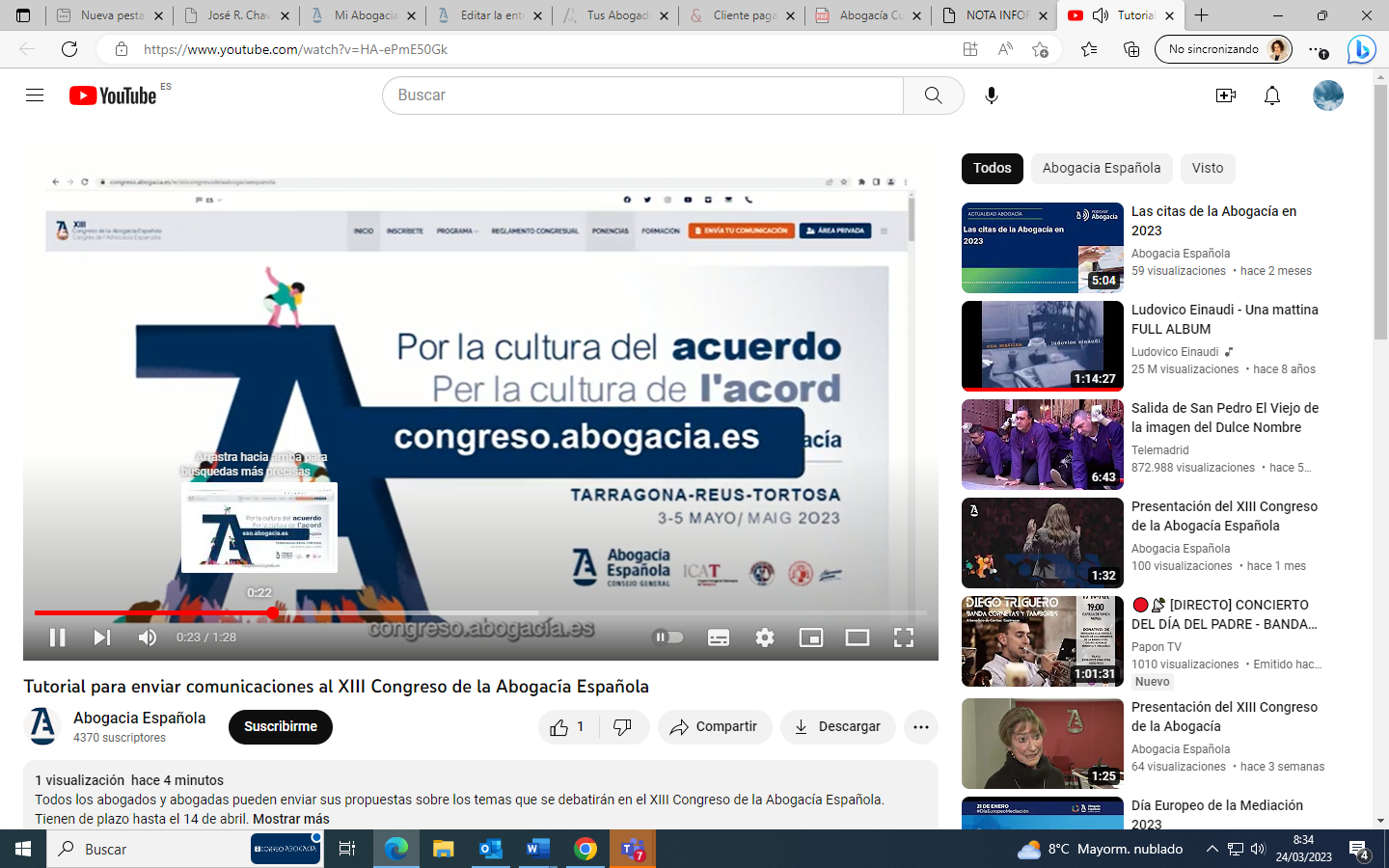The width and height of the screenshot is (1389, 868).
Task: Enable theater mode view
Action: [x=857, y=637]
